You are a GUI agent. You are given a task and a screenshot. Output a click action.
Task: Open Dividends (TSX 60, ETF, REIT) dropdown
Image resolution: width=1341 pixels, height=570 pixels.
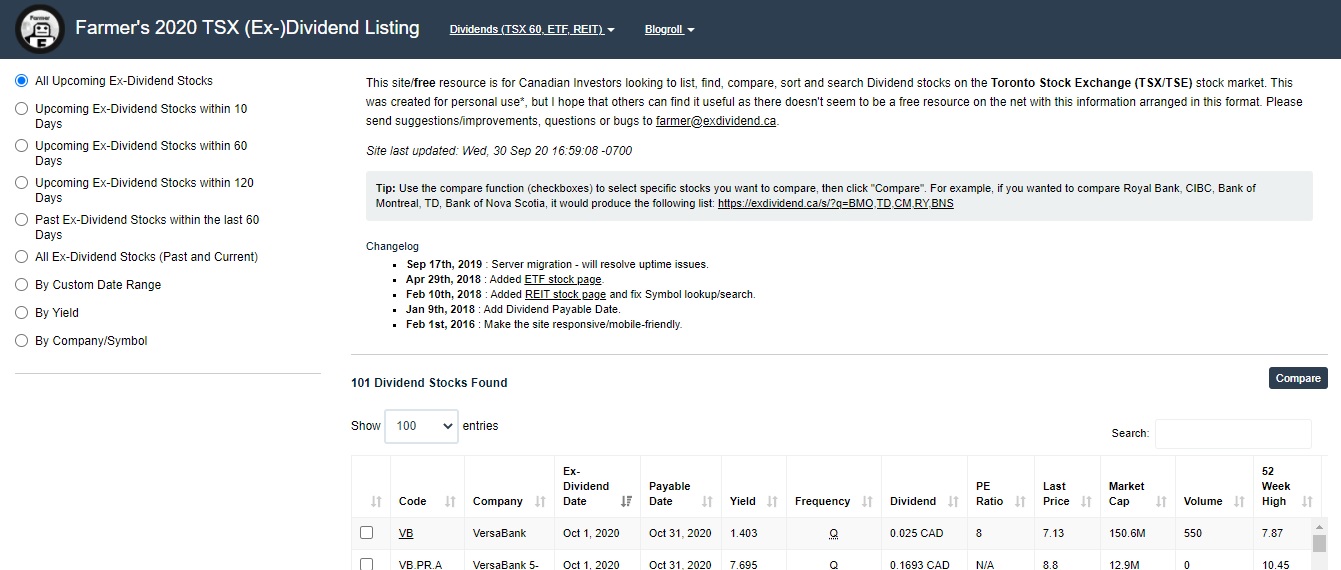(x=532, y=30)
